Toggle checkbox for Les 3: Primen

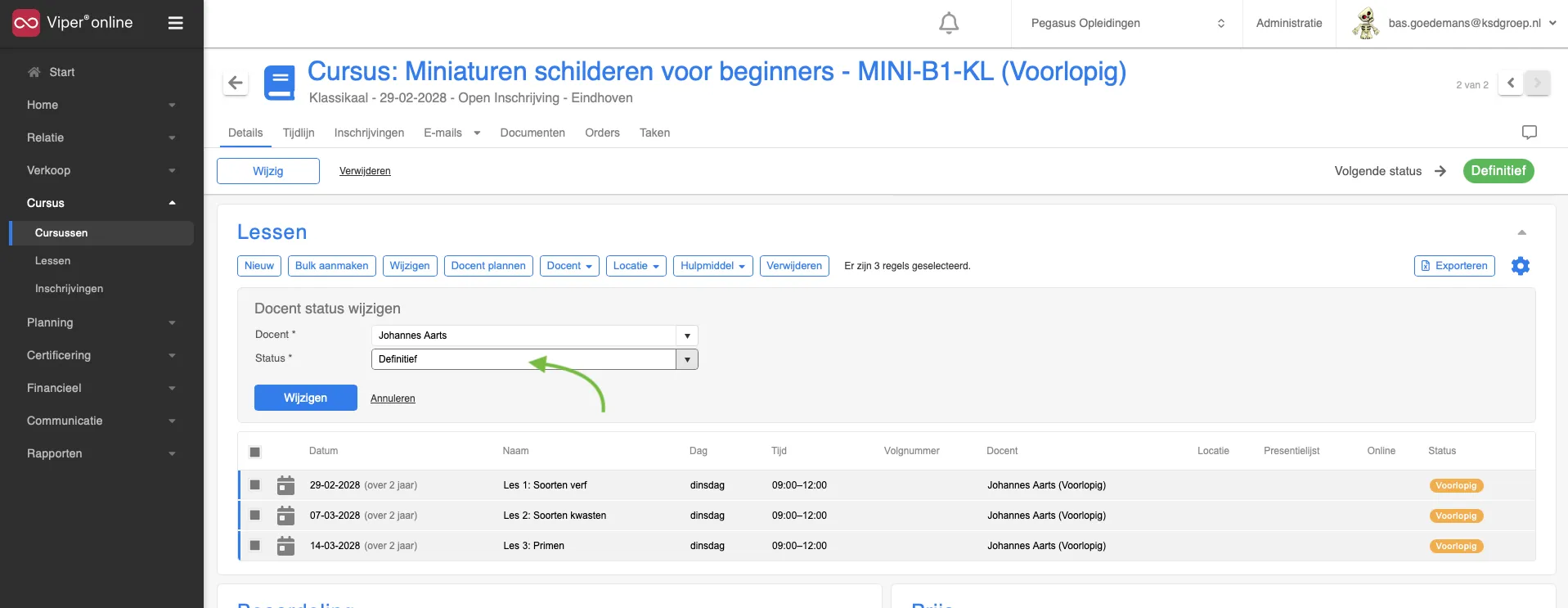255,546
